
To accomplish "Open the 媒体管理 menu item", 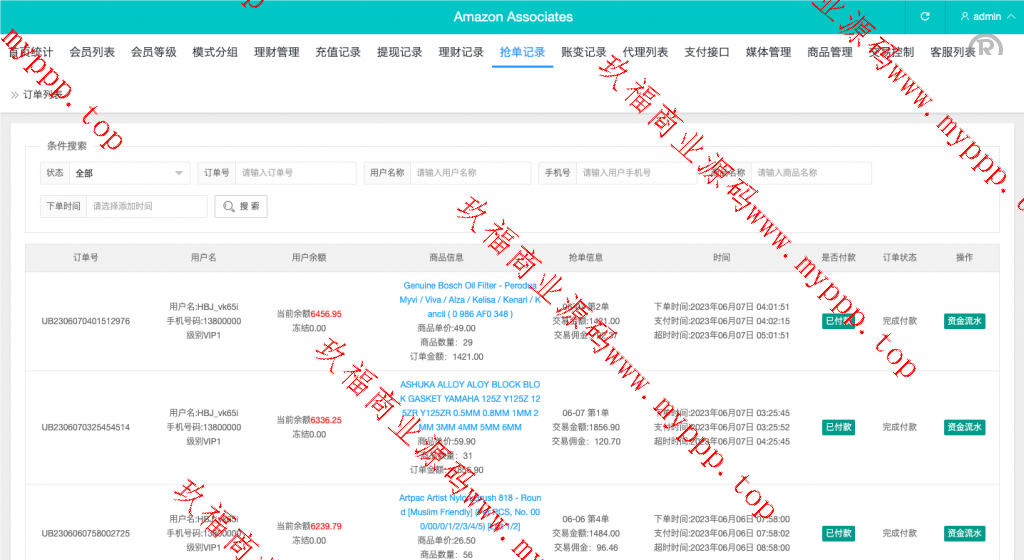I will click(768, 52).
